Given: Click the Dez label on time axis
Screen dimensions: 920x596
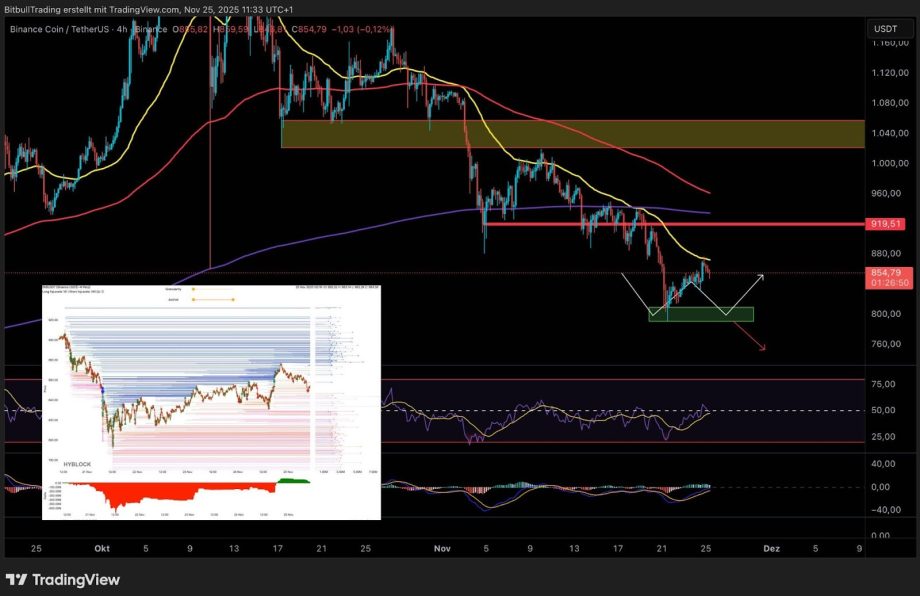Looking at the screenshot, I should pyautogui.click(x=771, y=549).
